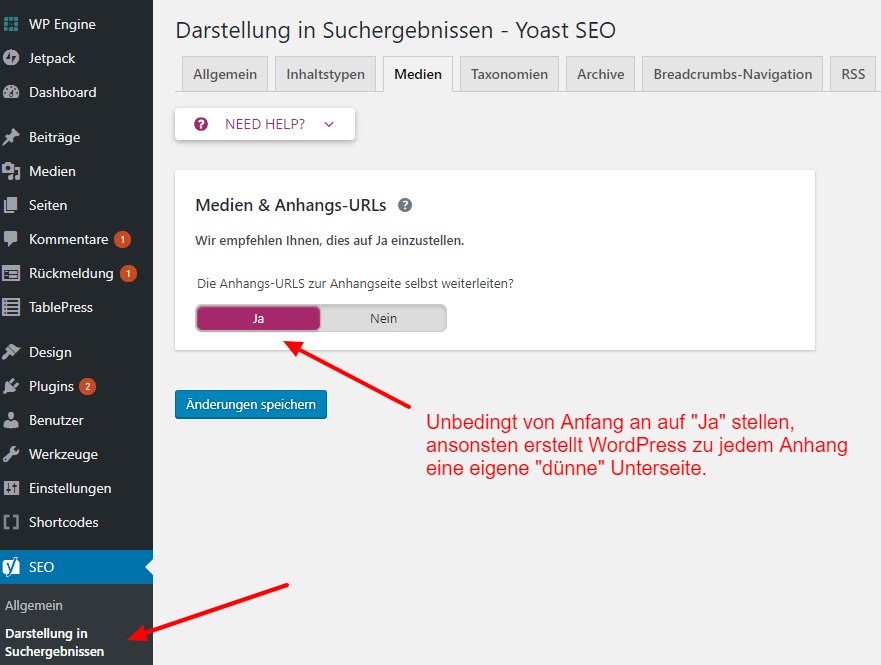Image resolution: width=881 pixels, height=665 pixels.
Task: Click the Kommentare speech bubble icon
Action: (x=11, y=239)
